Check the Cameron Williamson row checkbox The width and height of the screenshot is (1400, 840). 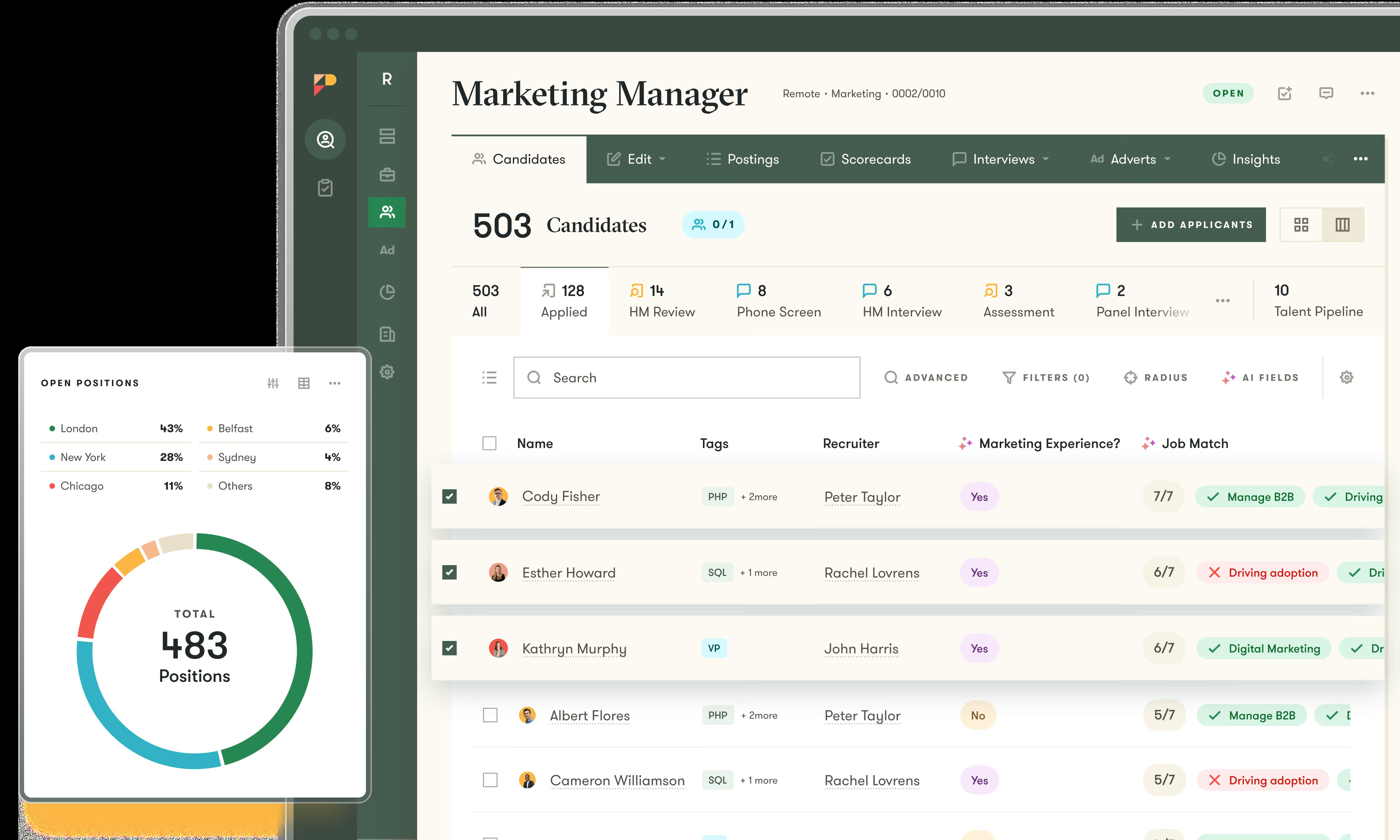point(490,780)
